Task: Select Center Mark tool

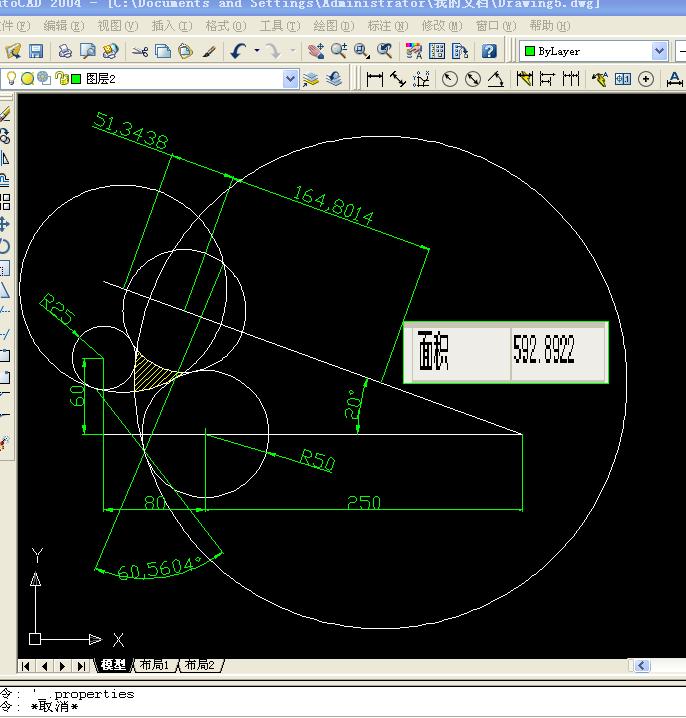Action: 646,79
